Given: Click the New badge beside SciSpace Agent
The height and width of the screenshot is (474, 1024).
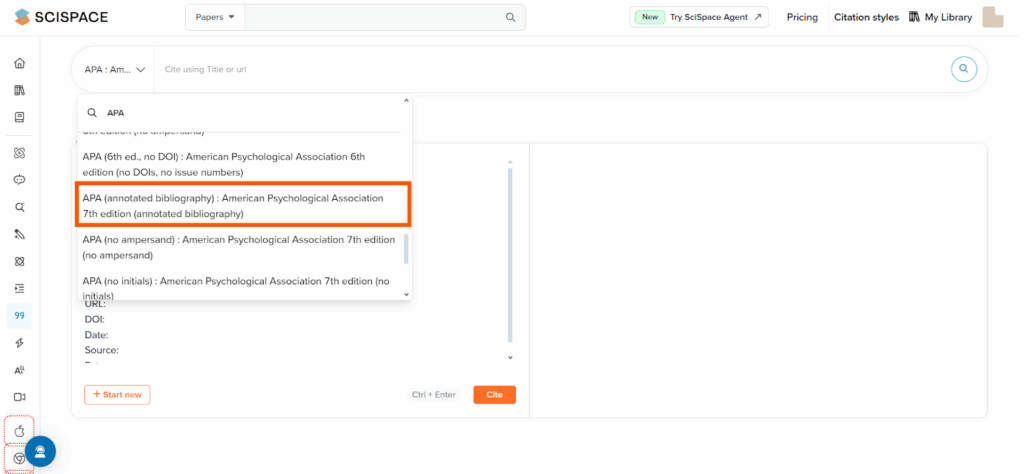Looking at the screenshot, I should pos(650,17).
